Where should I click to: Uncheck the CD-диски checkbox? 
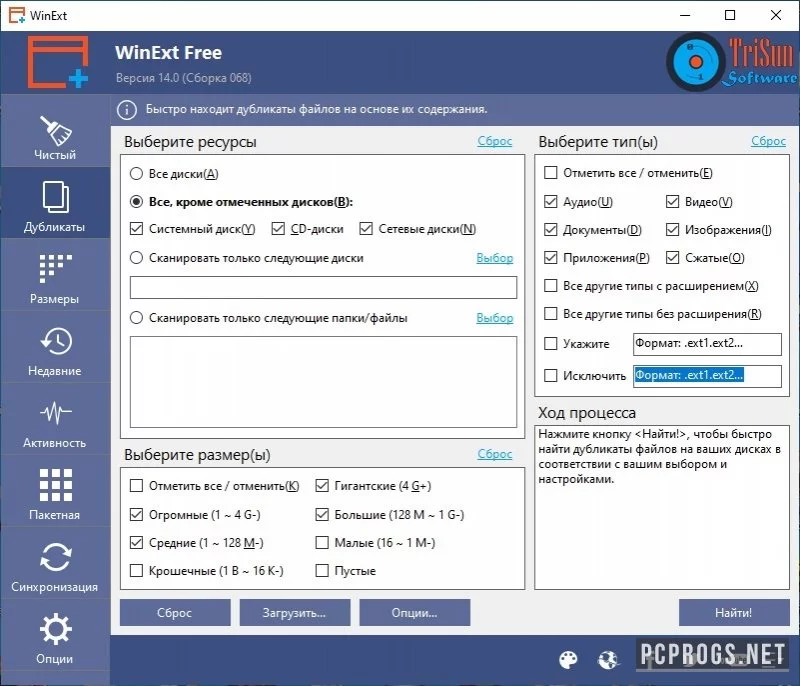278,229
